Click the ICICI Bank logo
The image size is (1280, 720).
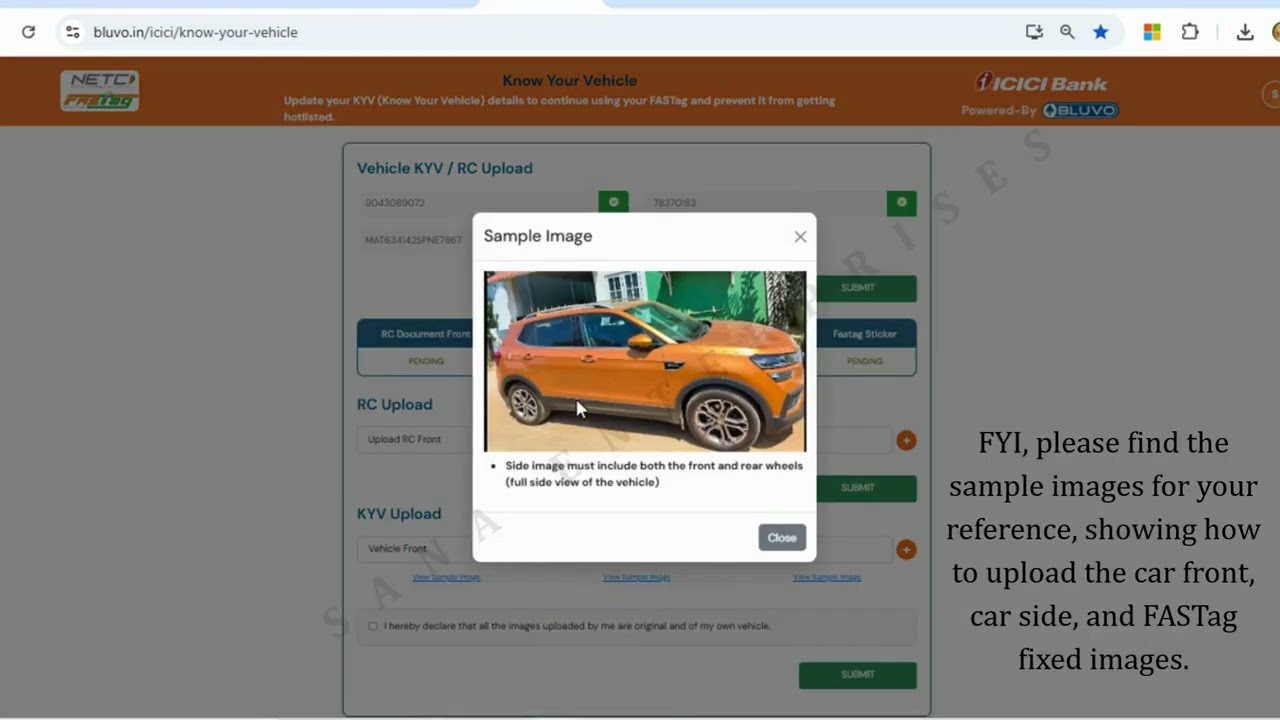tap(1041, 82)
